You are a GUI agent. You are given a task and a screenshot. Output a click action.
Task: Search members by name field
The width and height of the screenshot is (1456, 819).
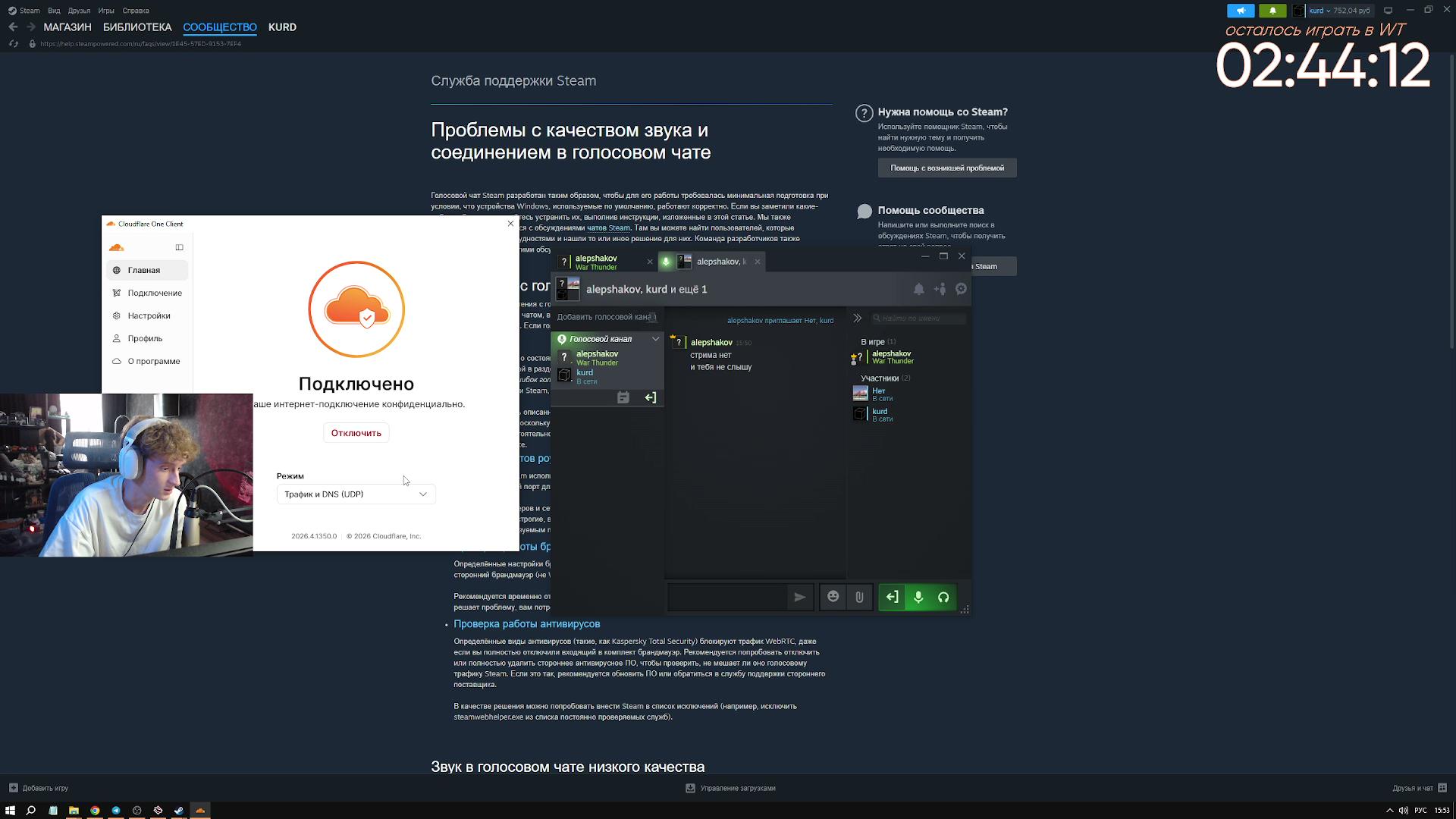coord(918,318)
